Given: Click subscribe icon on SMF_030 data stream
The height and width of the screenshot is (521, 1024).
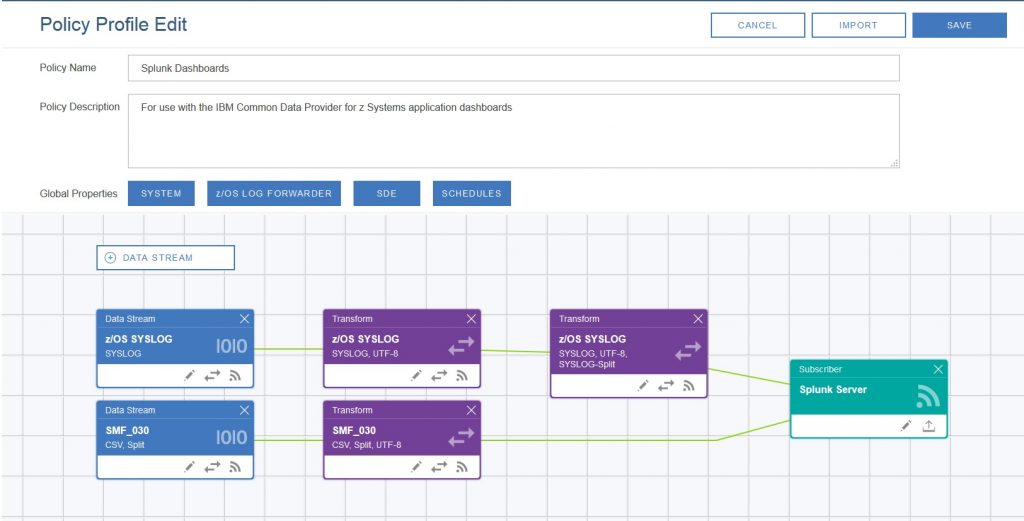Looking at the screenshot, I should click(x=235, y=467).
